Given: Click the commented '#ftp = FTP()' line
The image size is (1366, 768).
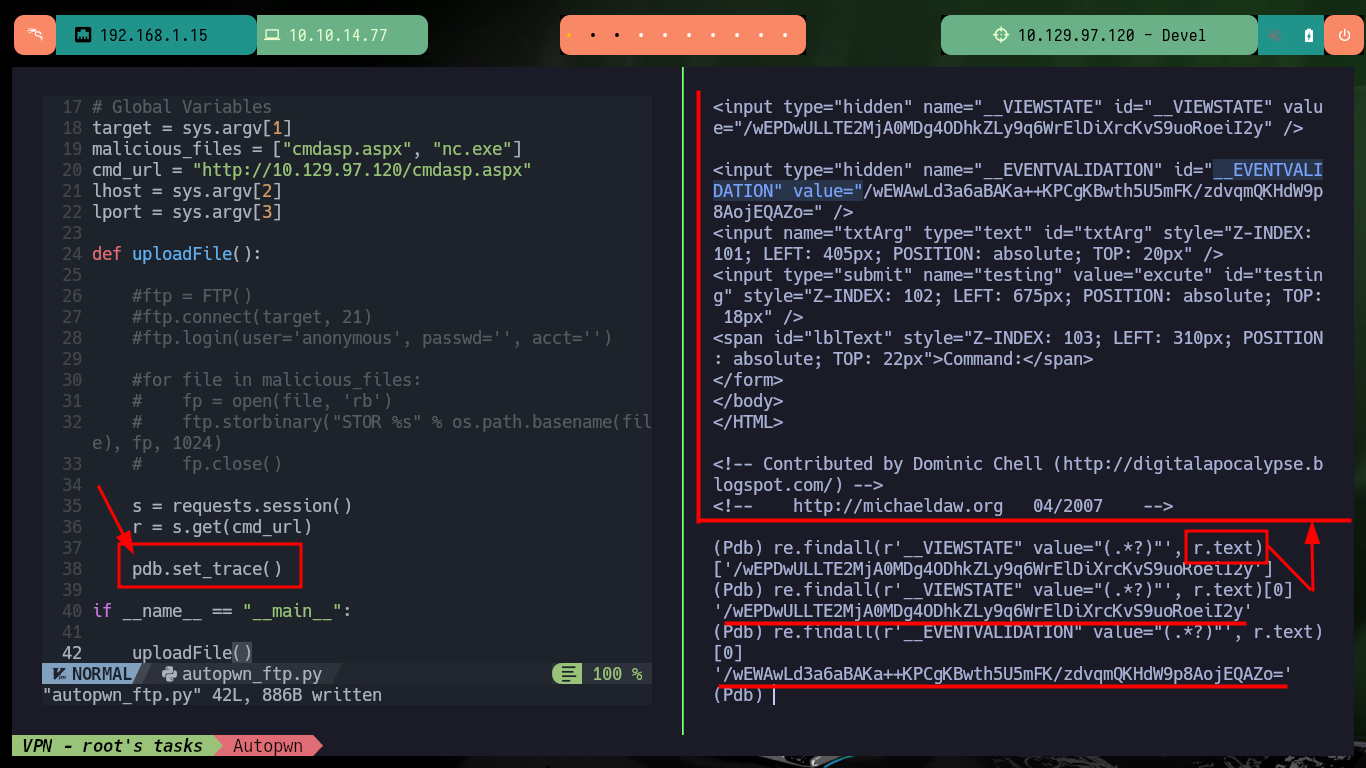Looking at the screenshot, I should pos(191,296).
